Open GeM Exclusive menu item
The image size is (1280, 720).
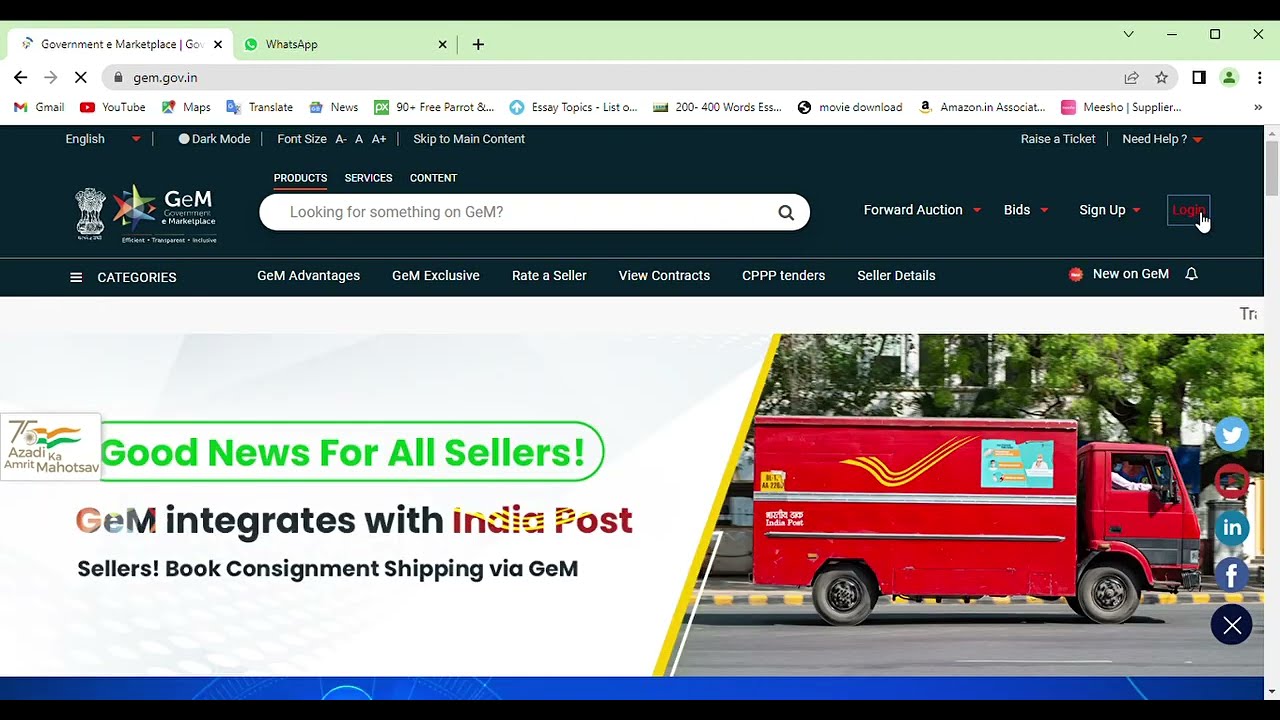pos(436,276)
